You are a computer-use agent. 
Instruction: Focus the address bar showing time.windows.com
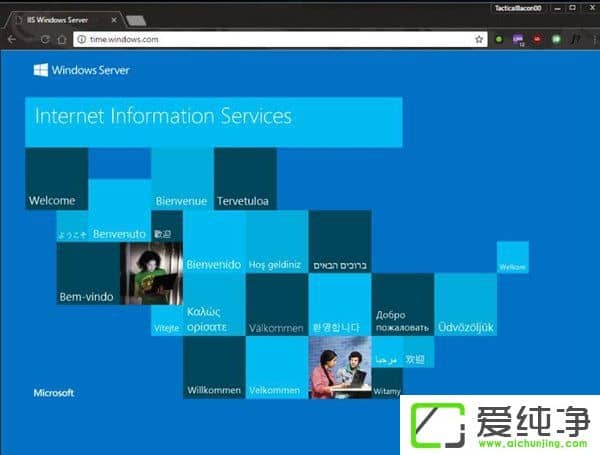coord(280,39)
